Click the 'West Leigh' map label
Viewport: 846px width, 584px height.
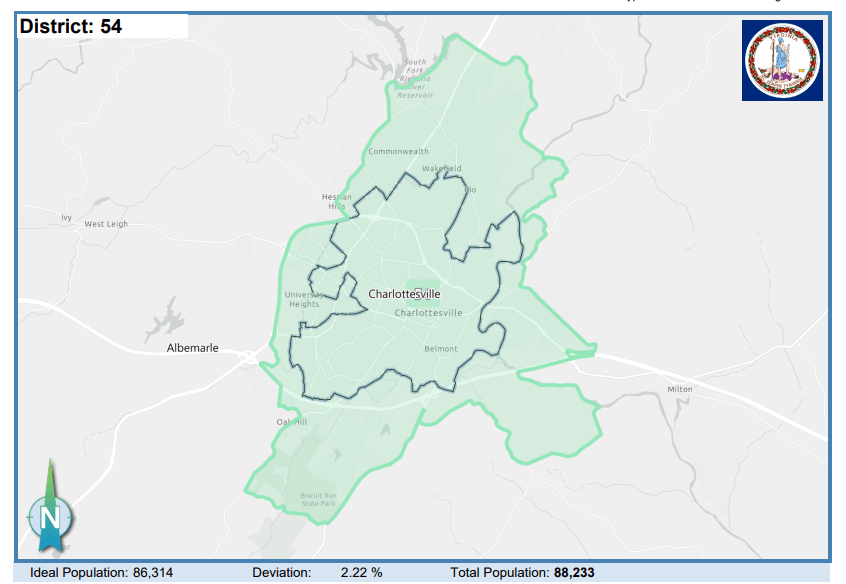coord(106,223)
